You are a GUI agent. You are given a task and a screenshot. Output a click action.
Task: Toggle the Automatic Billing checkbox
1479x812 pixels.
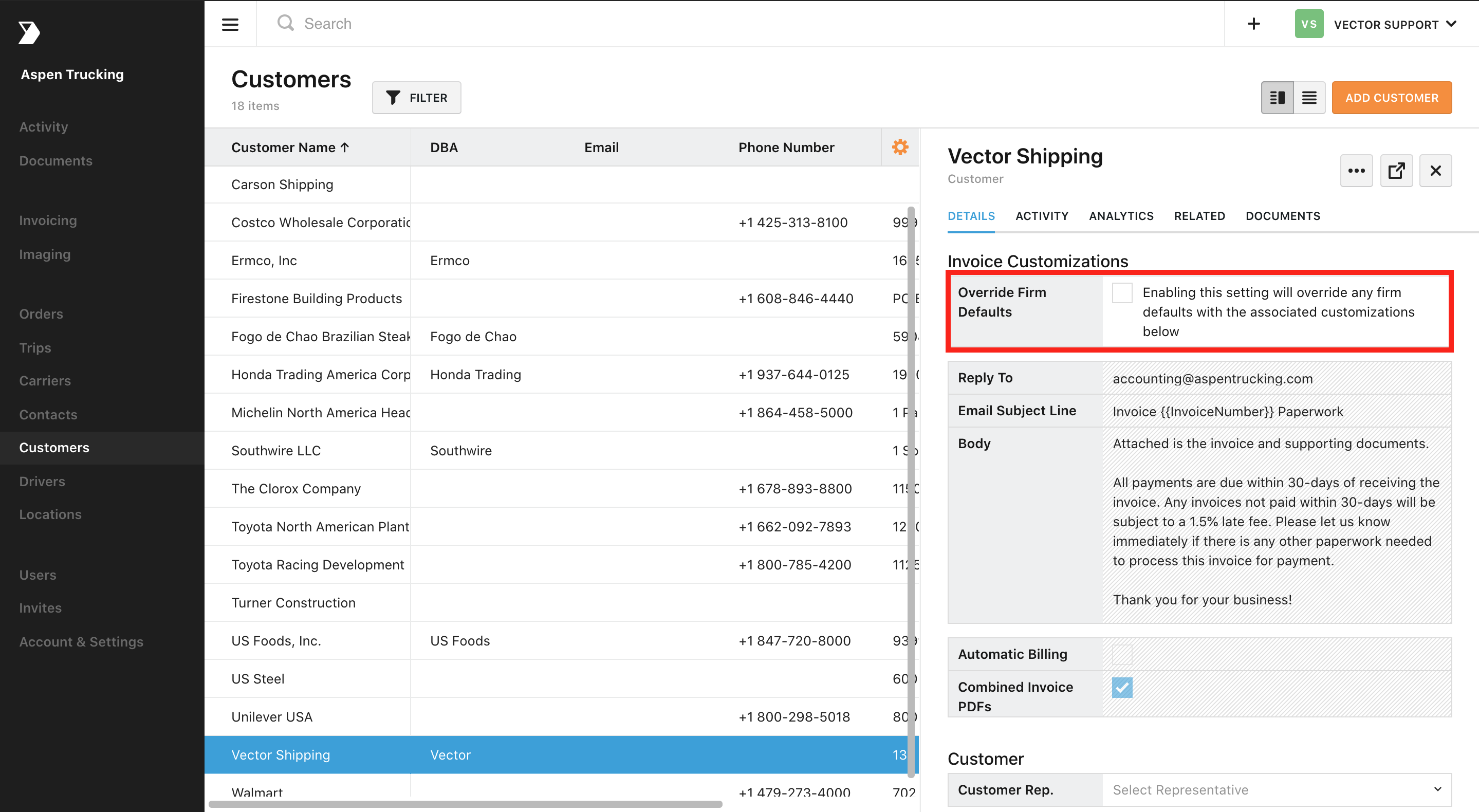coord(1122,654)
